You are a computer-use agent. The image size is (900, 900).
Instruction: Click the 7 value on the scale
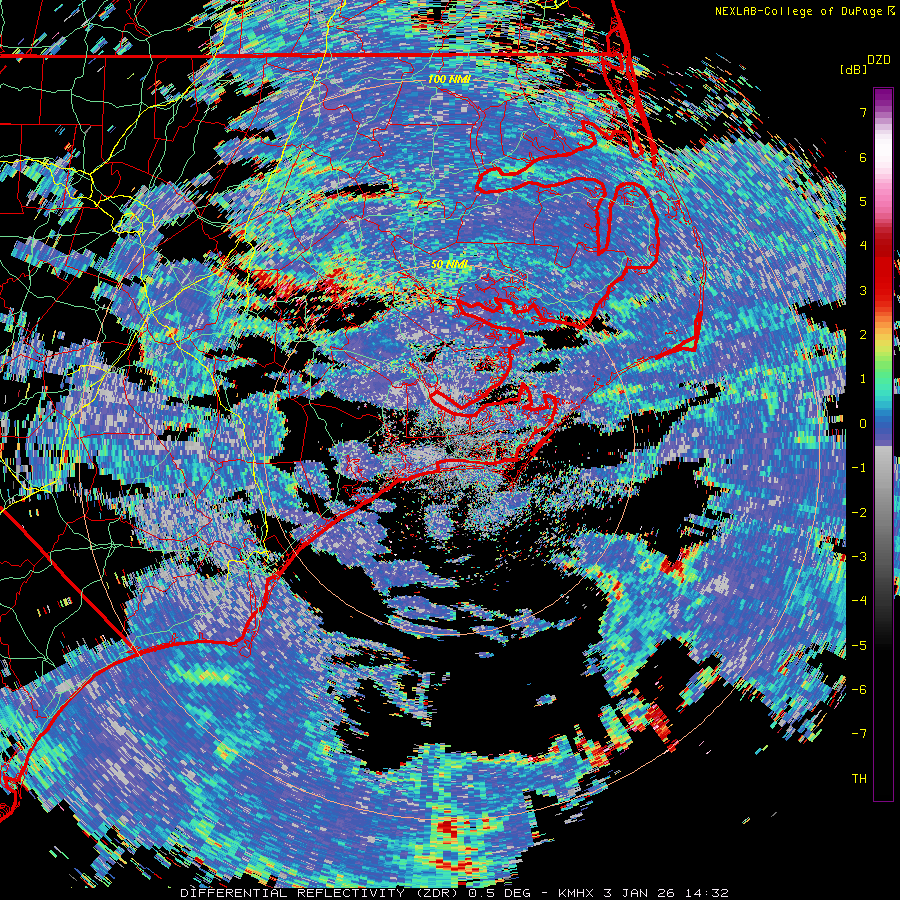(863, 112)
